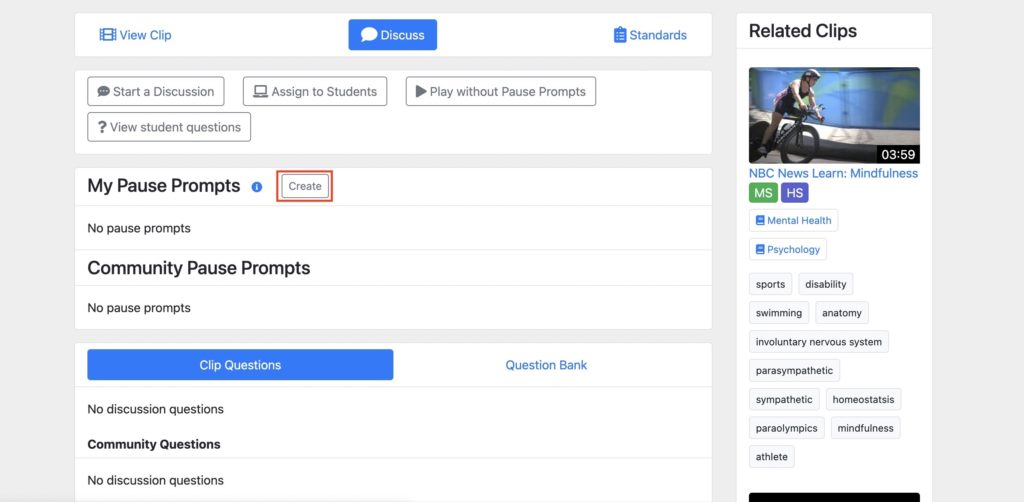Switch to the Question Bank tab

coord(546,365)
